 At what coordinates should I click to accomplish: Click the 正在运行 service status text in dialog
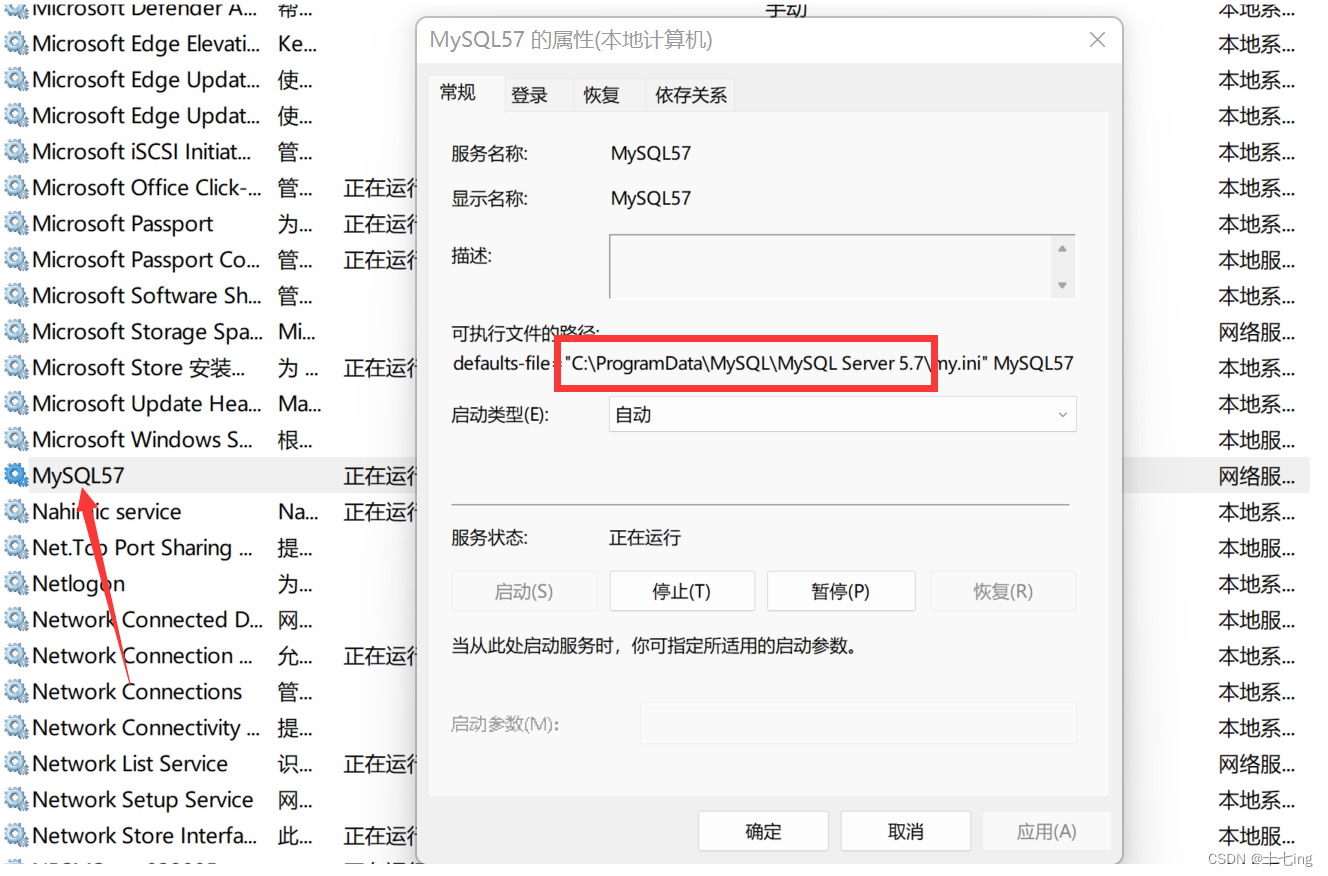(645, 538)
